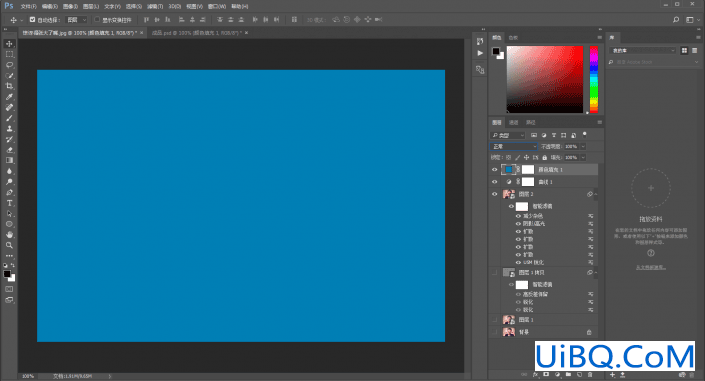The width and height of the screenshot is (705, 381).
Task: Click the rainbow hue slider strip
Action: click(594, 79)
